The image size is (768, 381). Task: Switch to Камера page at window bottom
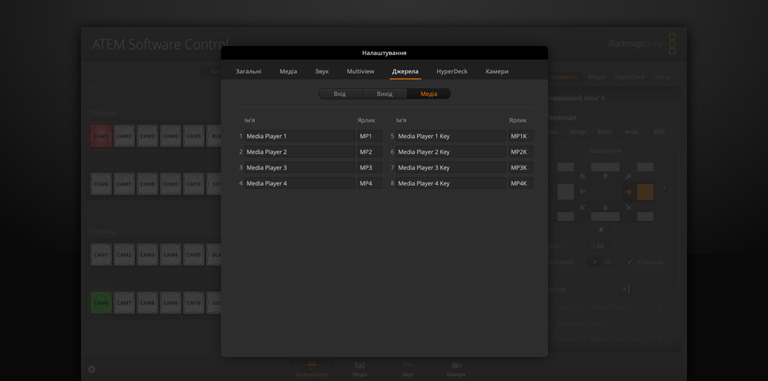coord(456,369)
